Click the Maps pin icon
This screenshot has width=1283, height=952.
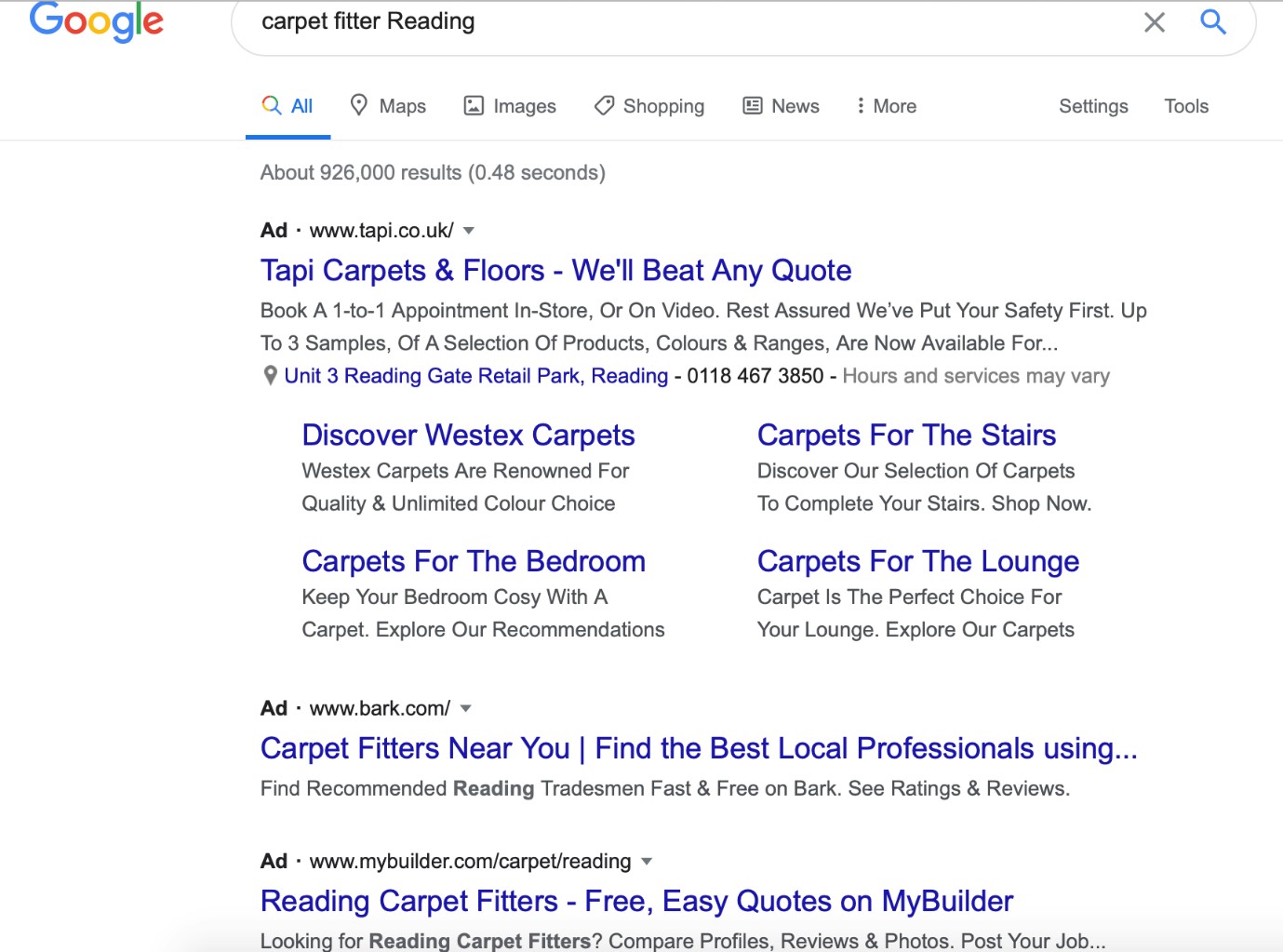pyautogui.click(x=359, y=105)
